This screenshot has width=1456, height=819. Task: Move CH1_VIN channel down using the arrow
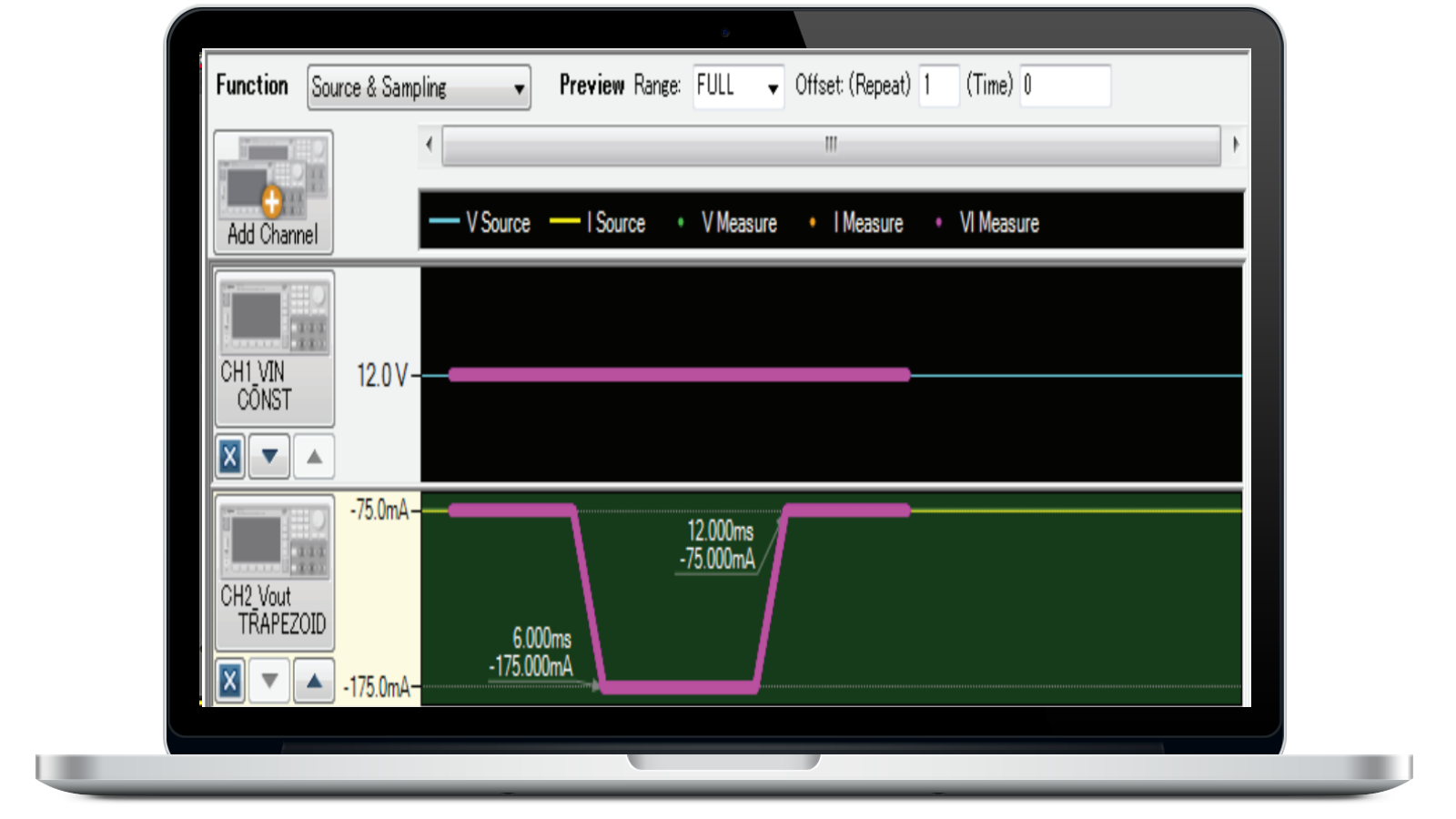pyautogui.click(x=269, y=458)
